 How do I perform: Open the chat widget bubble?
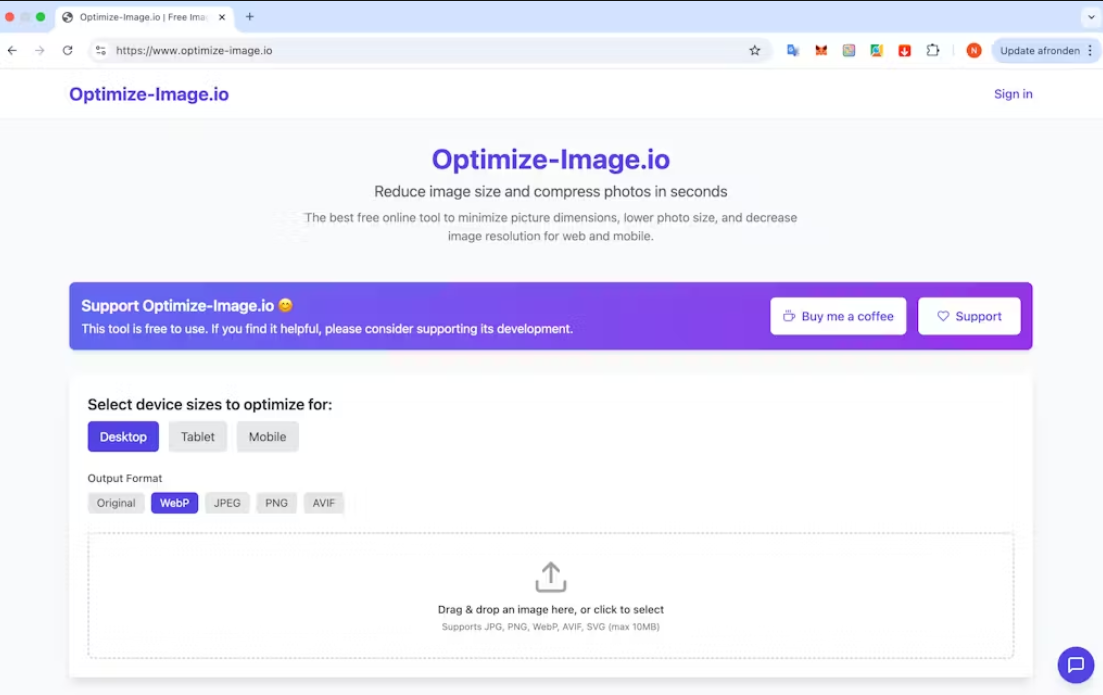pos(1076,665)
